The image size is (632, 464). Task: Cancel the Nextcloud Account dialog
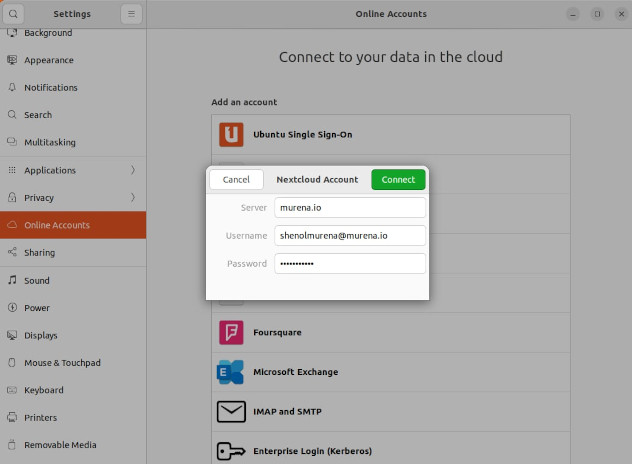236,180
